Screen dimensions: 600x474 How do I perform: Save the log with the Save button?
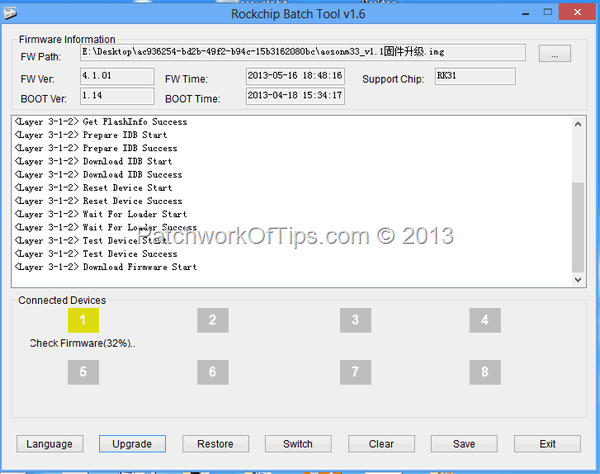pyautogui.click(x=464, y=444)
